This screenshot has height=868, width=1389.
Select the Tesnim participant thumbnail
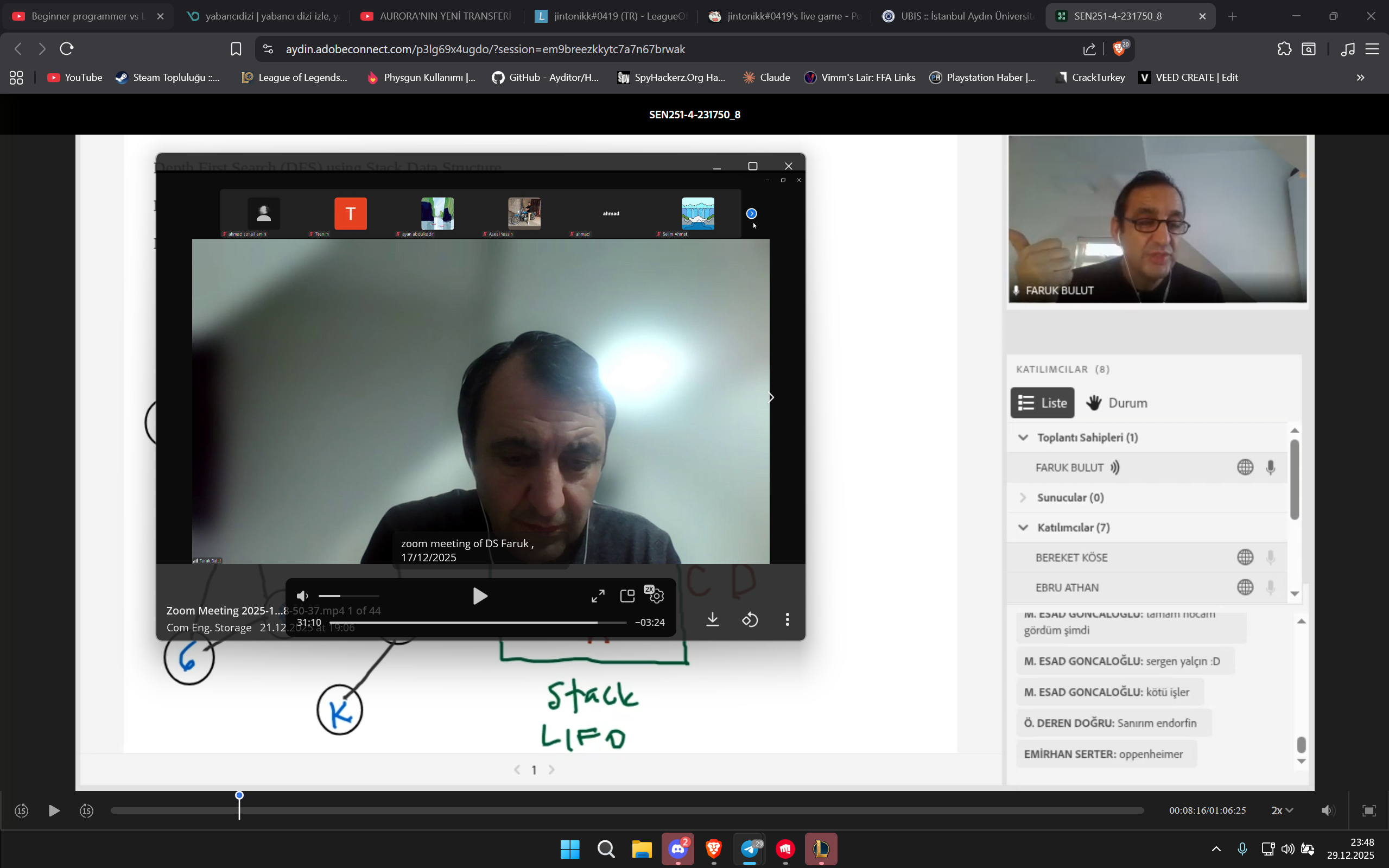(x=350, y=213)
